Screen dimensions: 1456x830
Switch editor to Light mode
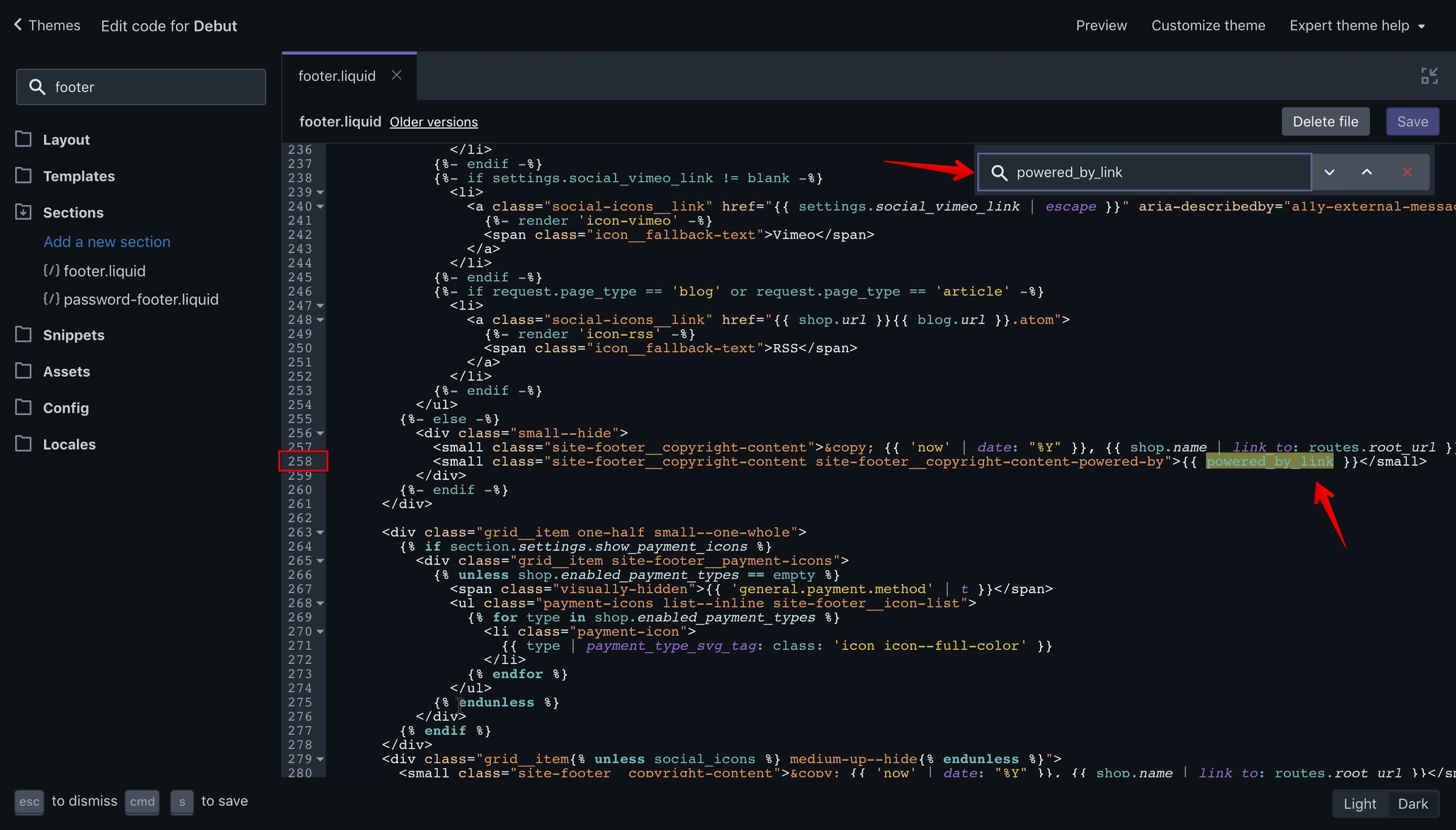click(x=1360, y=803)
